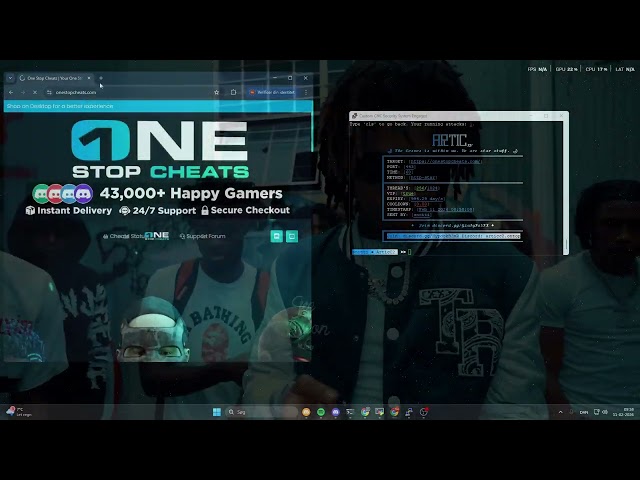Open the weather widget on taskbar
This screenshot has width=640, height=480.
click(x=18, y=411)
